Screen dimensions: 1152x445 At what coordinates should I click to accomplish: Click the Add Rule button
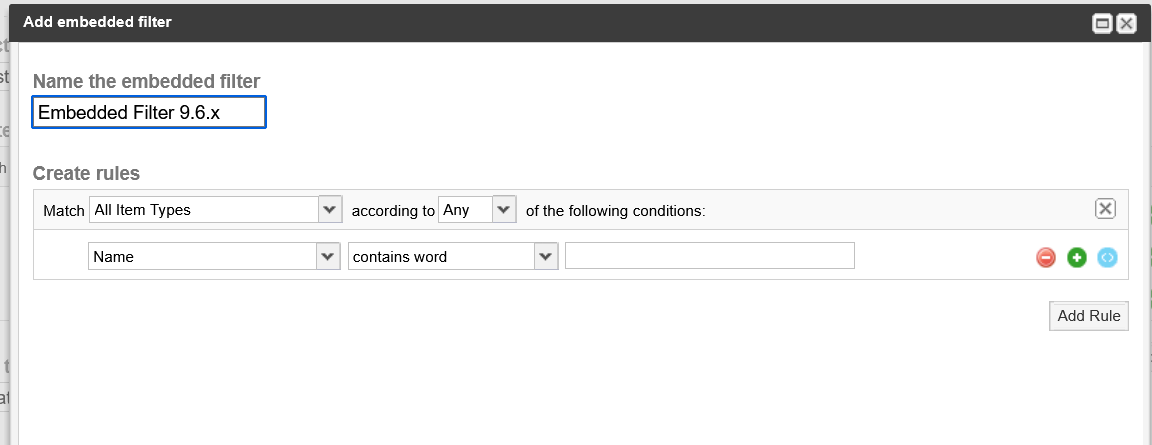(x=1088, y=316)
